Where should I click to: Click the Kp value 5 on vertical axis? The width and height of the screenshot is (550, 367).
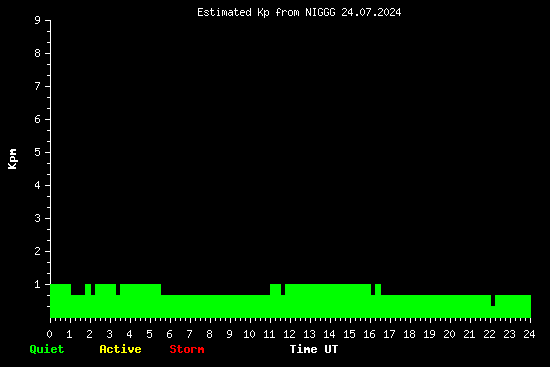click(x=38, y=152)
